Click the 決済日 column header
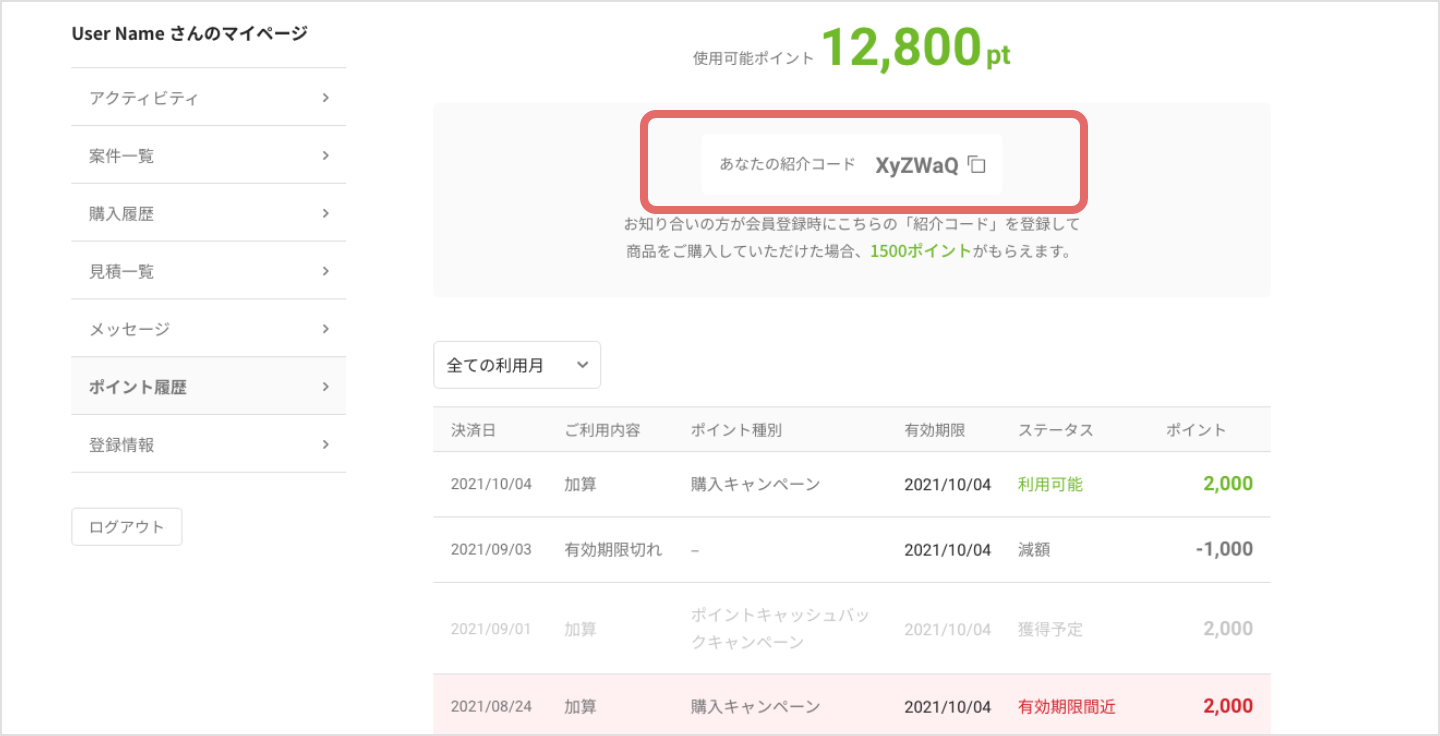Viewport: 1440px width, 736px height. [472, 428]
